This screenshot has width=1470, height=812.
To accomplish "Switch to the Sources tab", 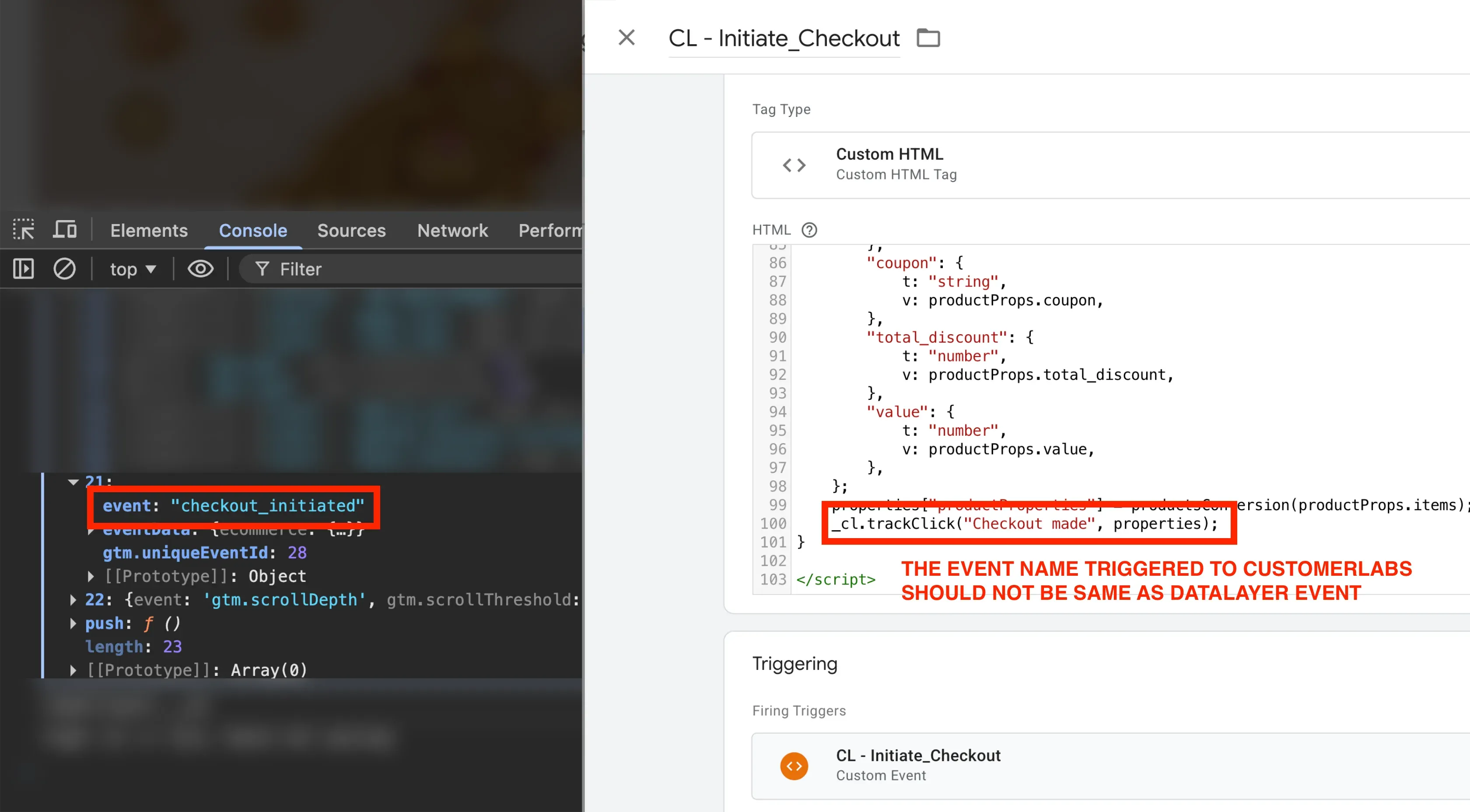I will pos(351,231).
